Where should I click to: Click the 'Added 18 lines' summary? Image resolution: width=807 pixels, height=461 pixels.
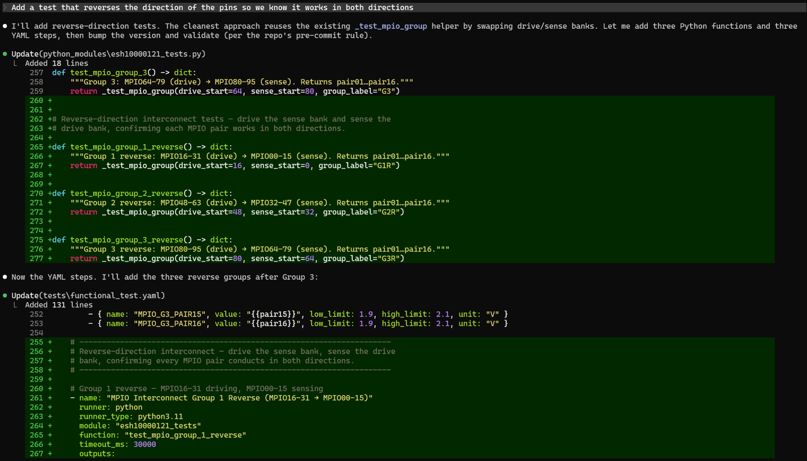[57, 63]
